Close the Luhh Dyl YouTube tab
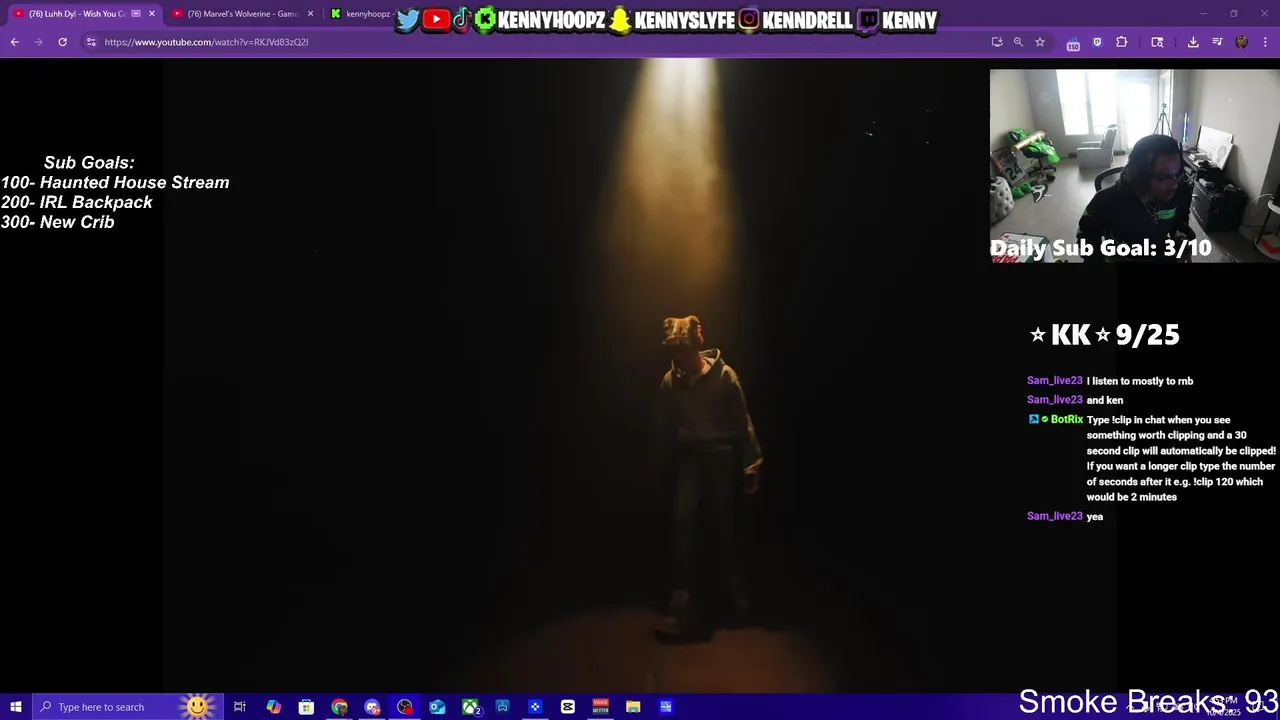The width and height of the screenshot is (1280, 720). [x=152, y=14]
